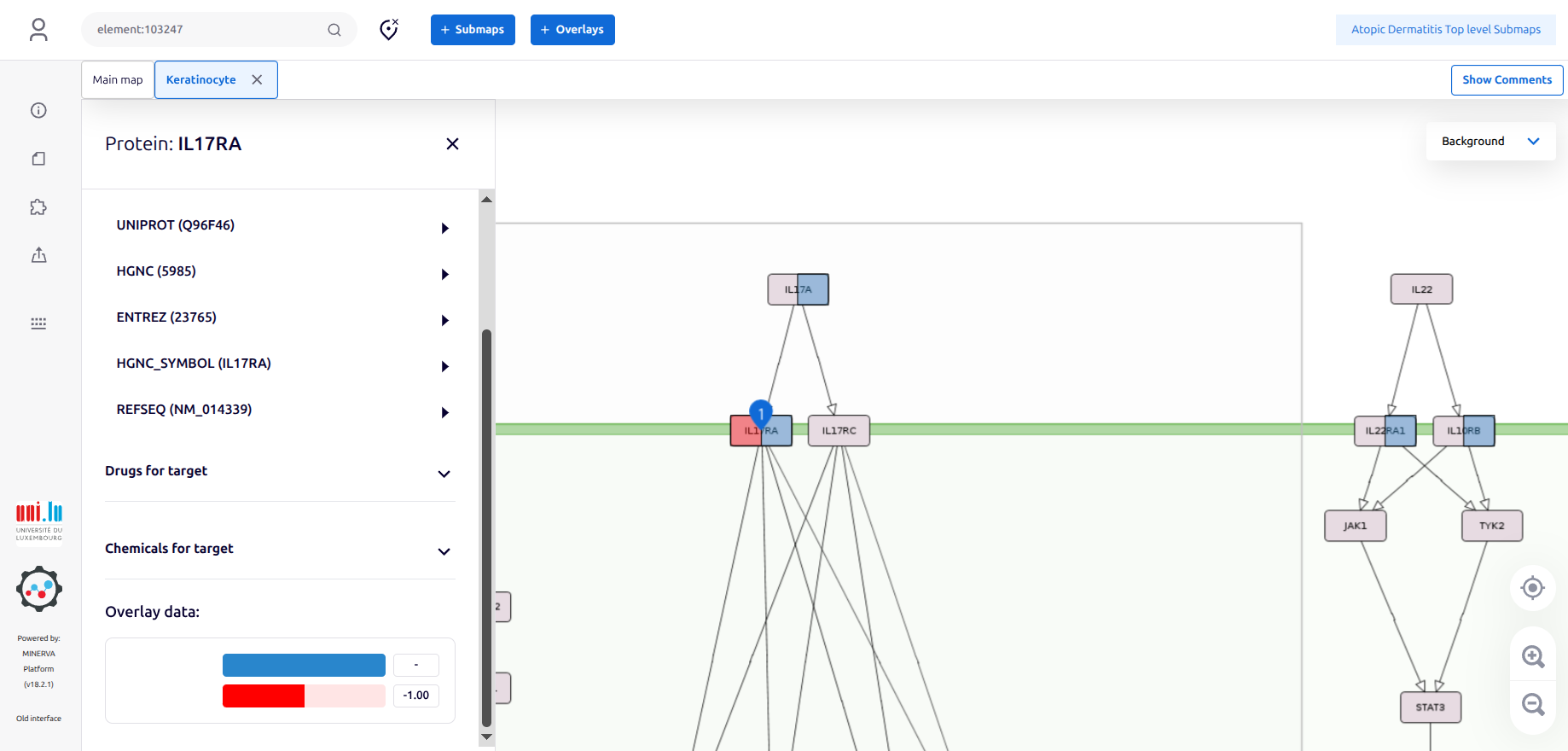Center map with location target icon
The height and width of the screenshot is (751, 1568).
pyautogui.click(x=1533, y=588)
